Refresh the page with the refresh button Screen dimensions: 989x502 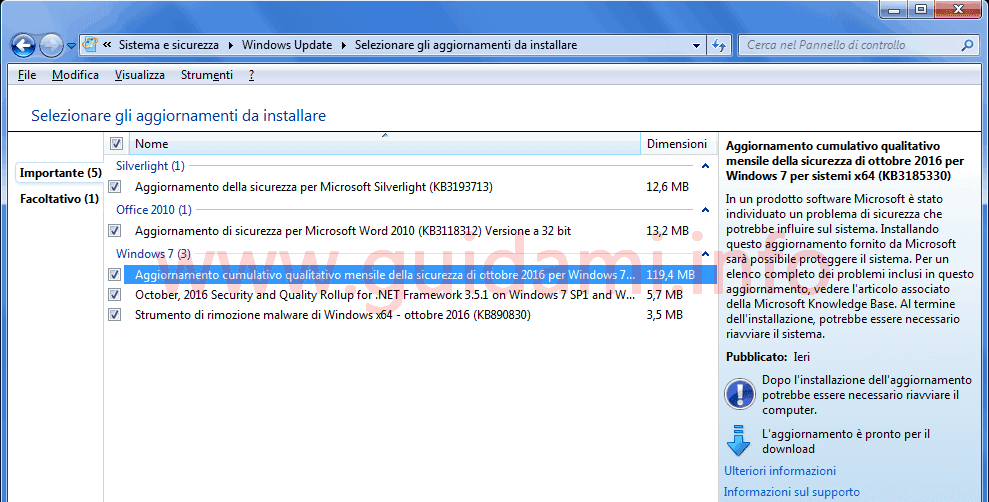tap(718, 45)
